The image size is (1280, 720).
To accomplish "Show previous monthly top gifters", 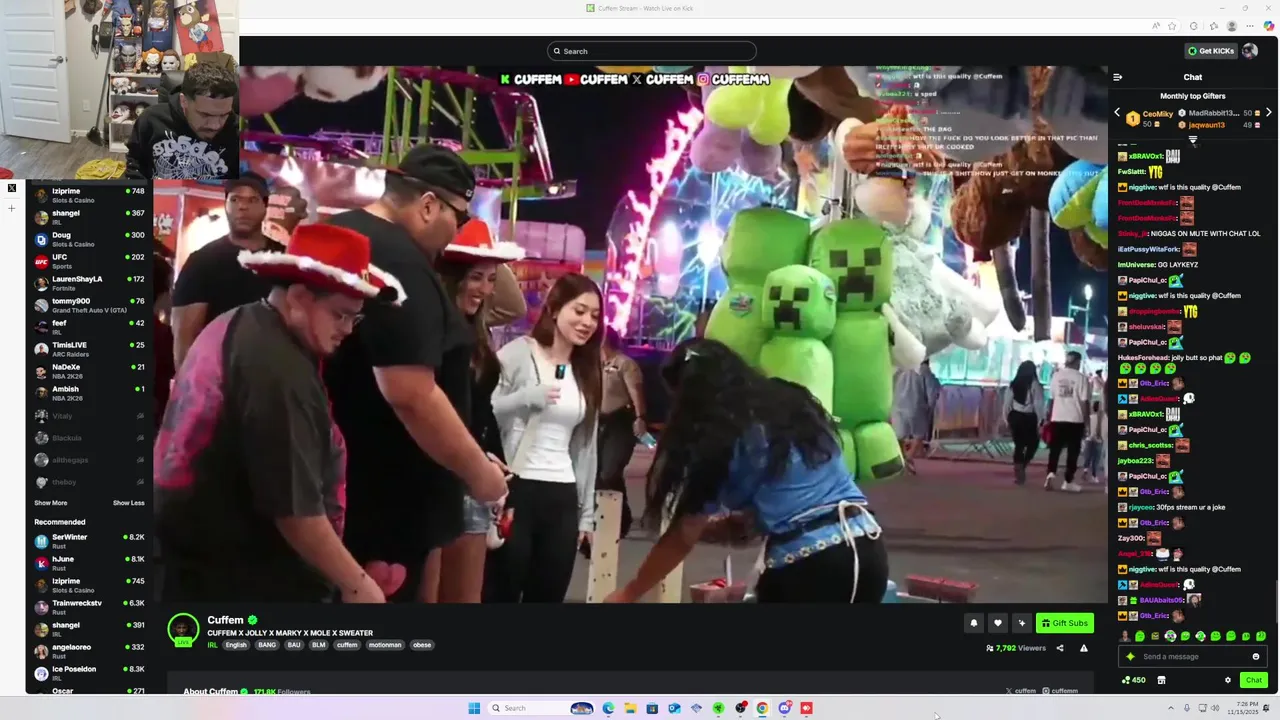I will click(1118, 113).
